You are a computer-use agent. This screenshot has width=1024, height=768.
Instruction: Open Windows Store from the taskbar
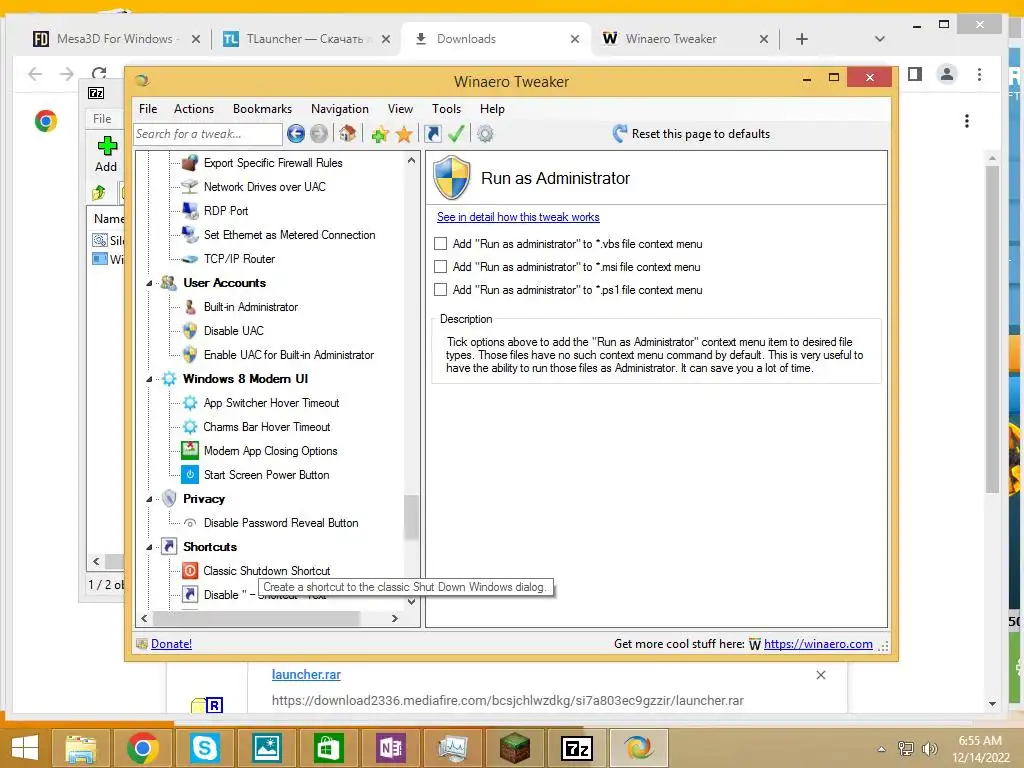pos(328,748)
